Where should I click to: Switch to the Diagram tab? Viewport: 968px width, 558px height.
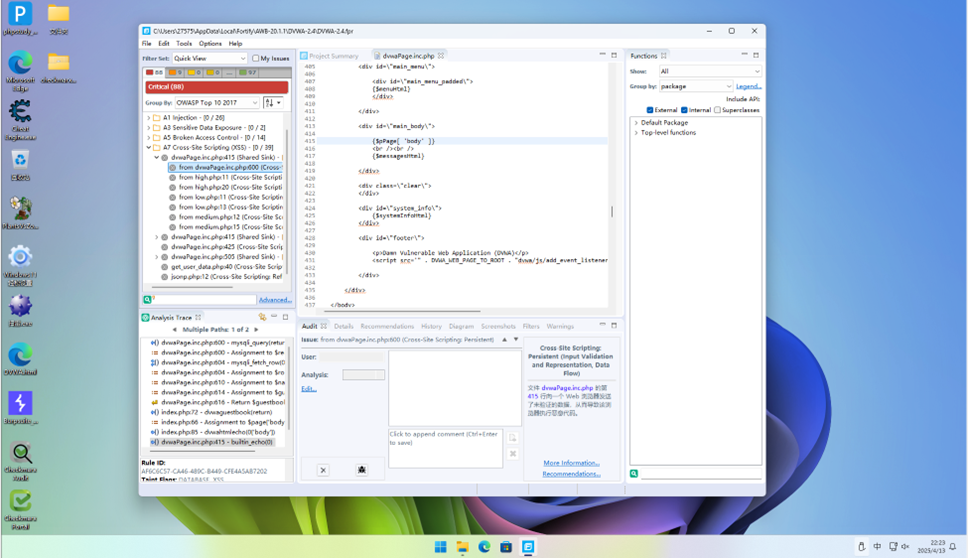click(461, 326)
